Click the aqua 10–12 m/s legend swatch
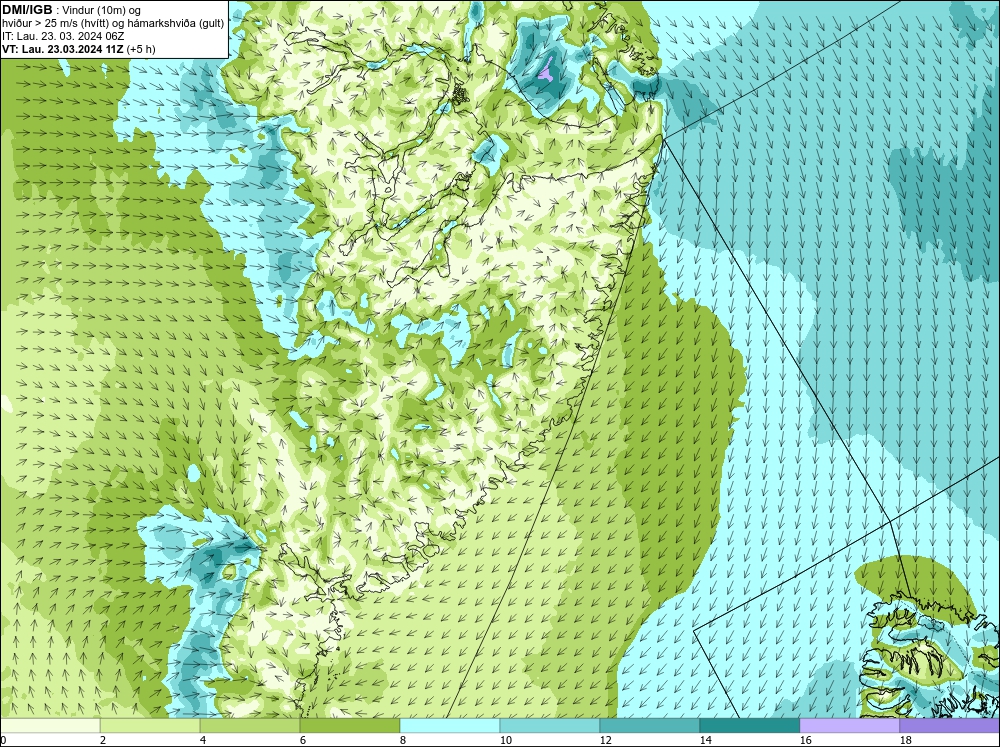This screenshot has height=747, width=1000. (x=550, y=725)
